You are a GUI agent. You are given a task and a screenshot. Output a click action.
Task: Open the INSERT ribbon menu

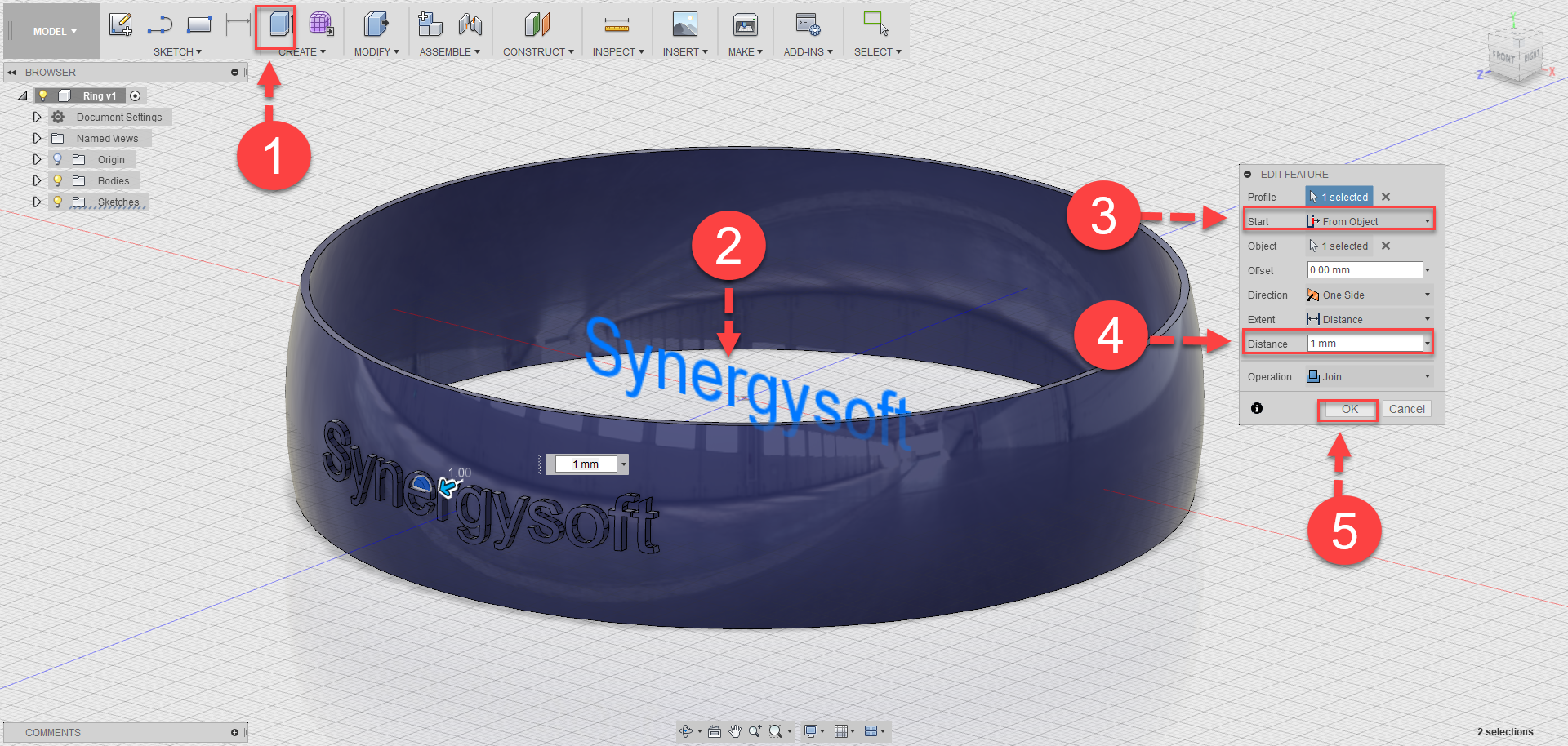click(x=684, y=51)
